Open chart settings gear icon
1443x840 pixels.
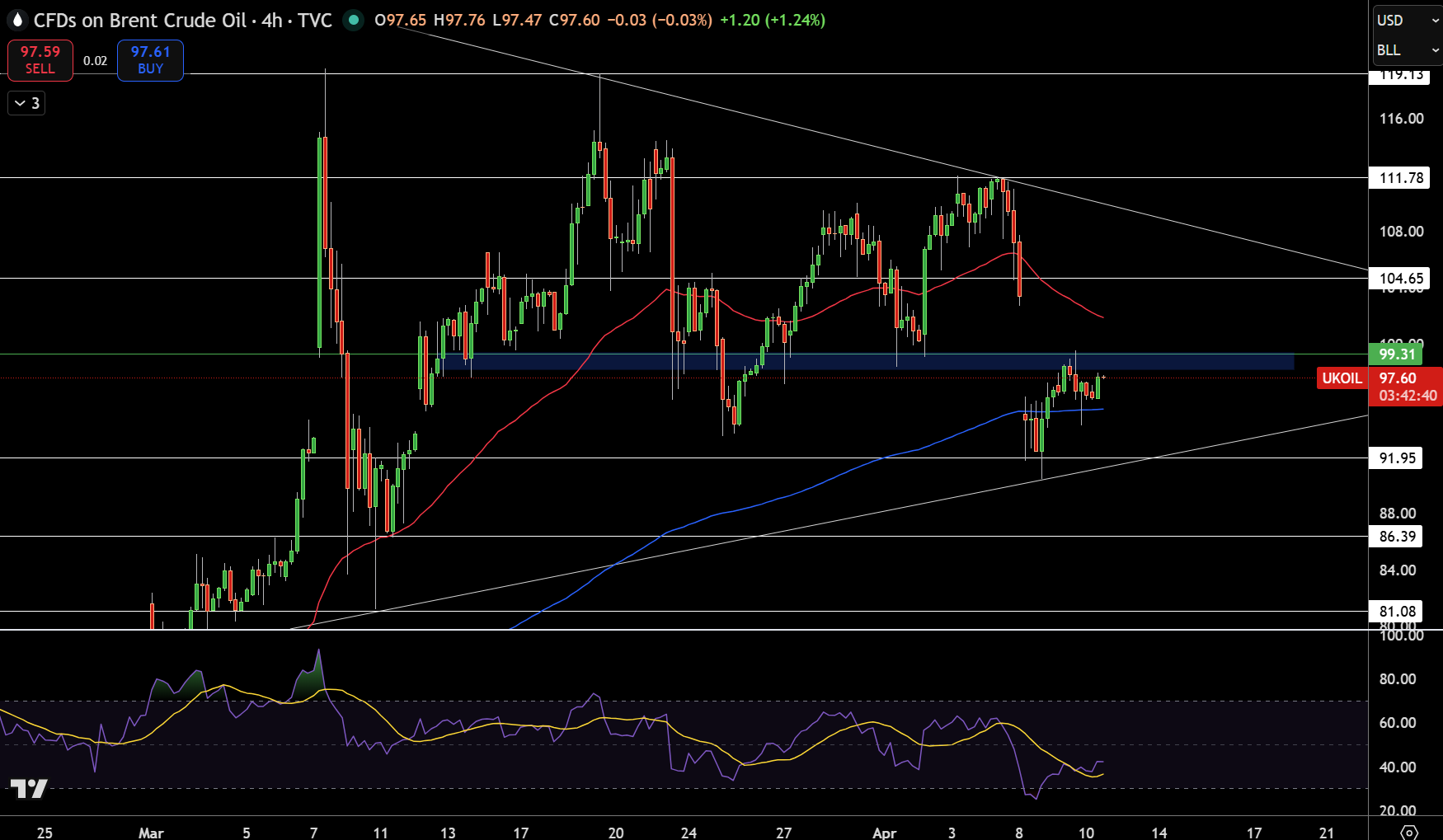[1410, 832]
